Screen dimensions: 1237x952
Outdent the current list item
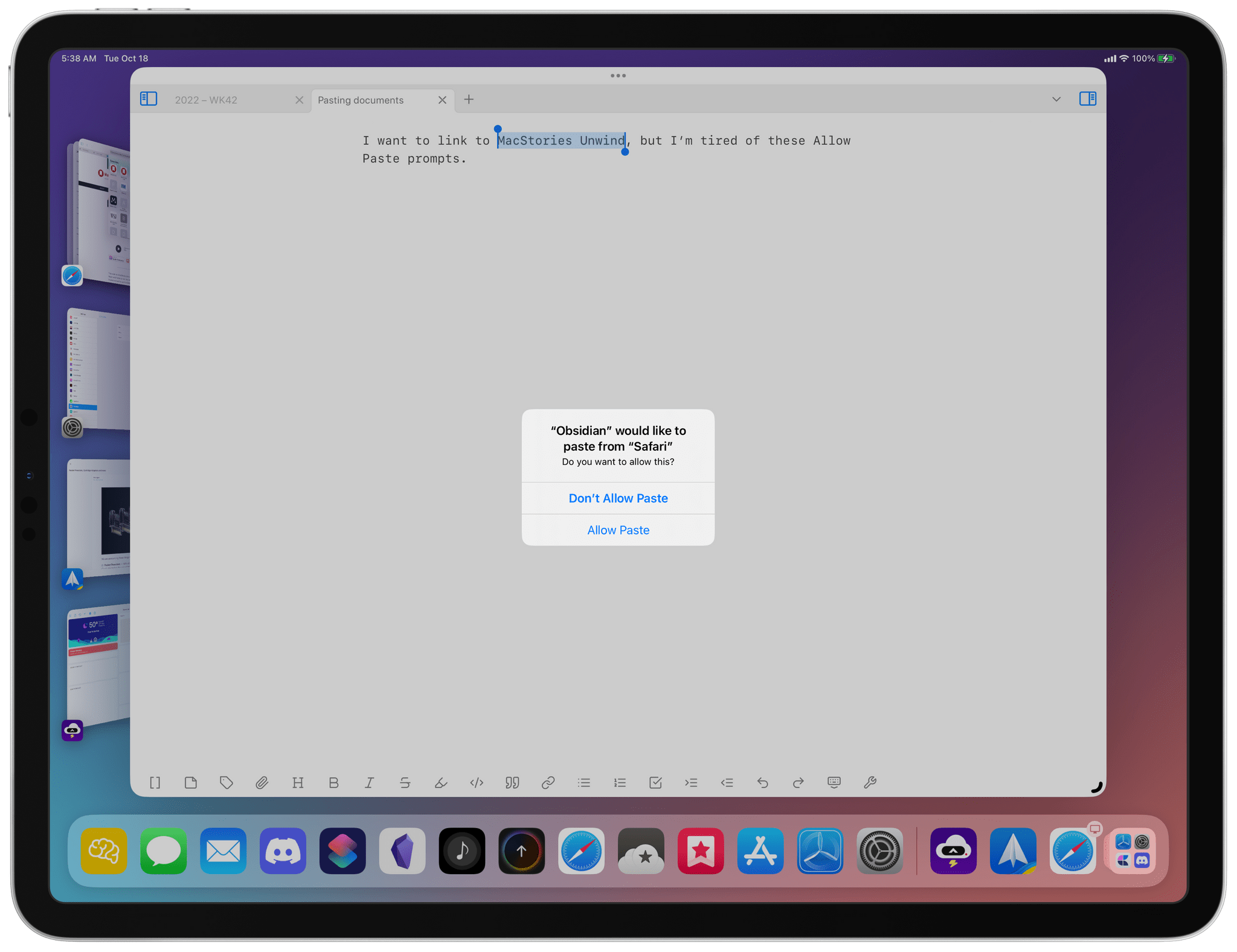727,783
